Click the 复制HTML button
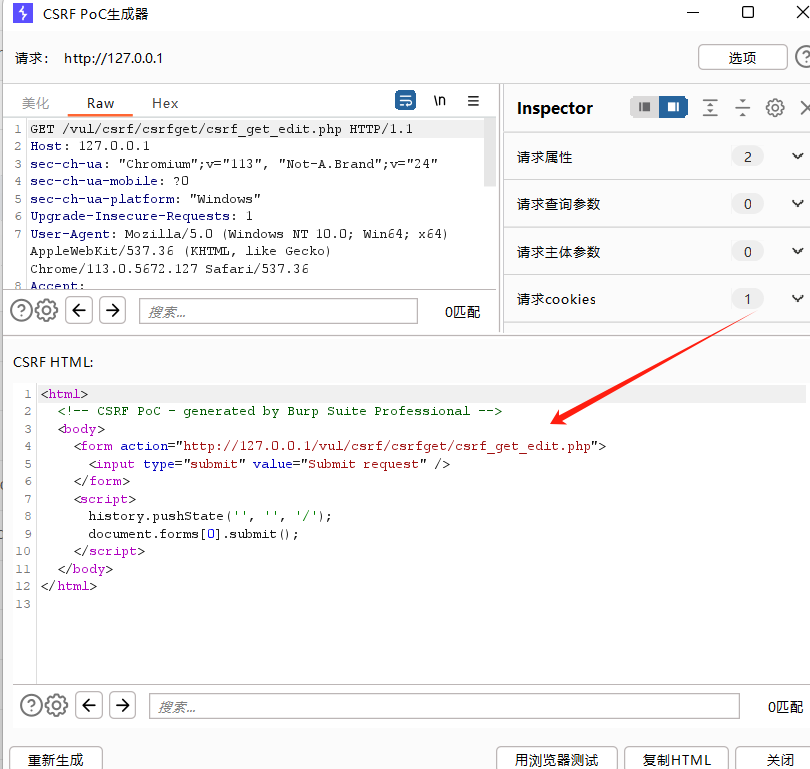The height and width of the screenshot is (769, 810). (677, 759)
